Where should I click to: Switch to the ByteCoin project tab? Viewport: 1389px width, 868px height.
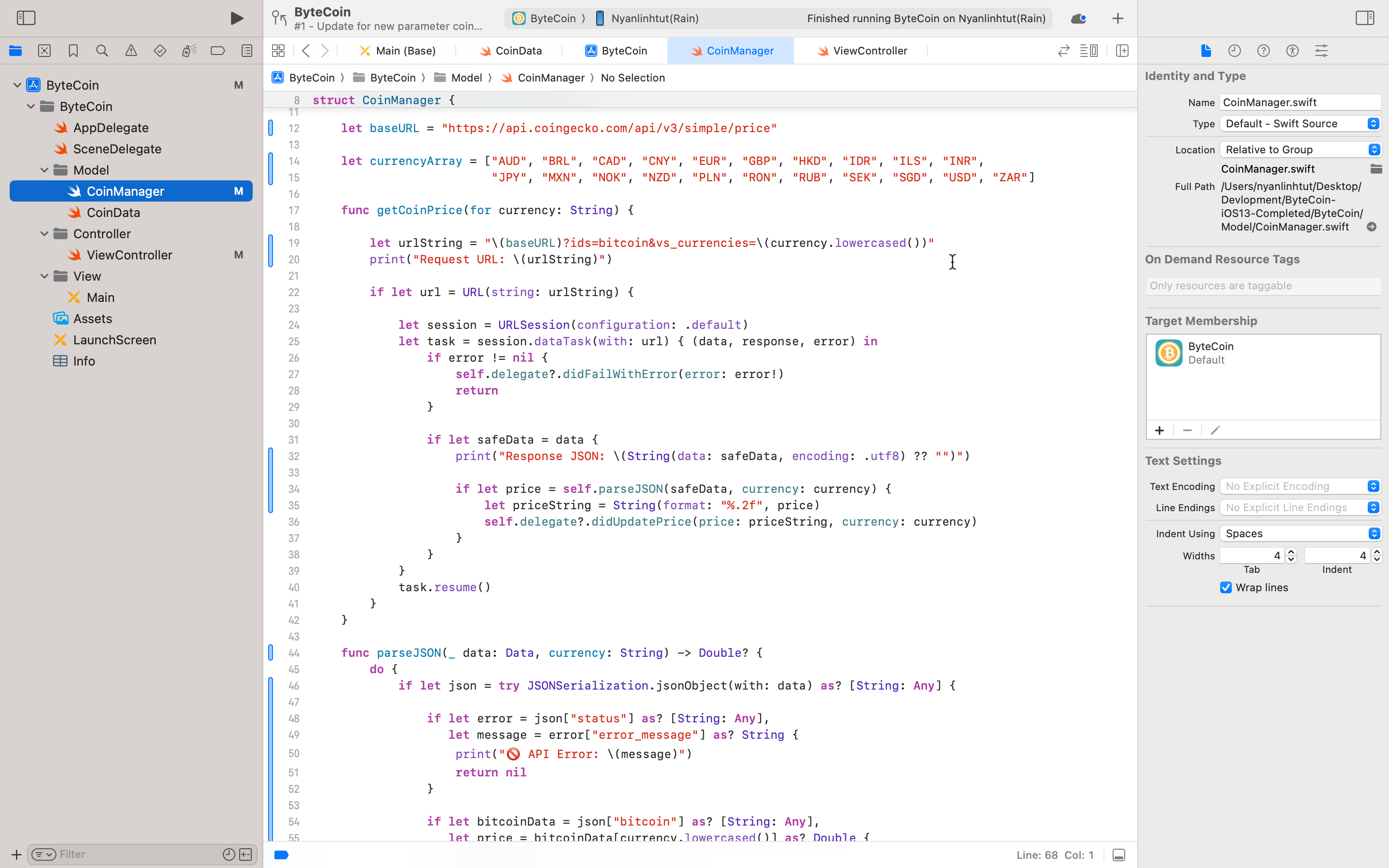tap(616, 51)
